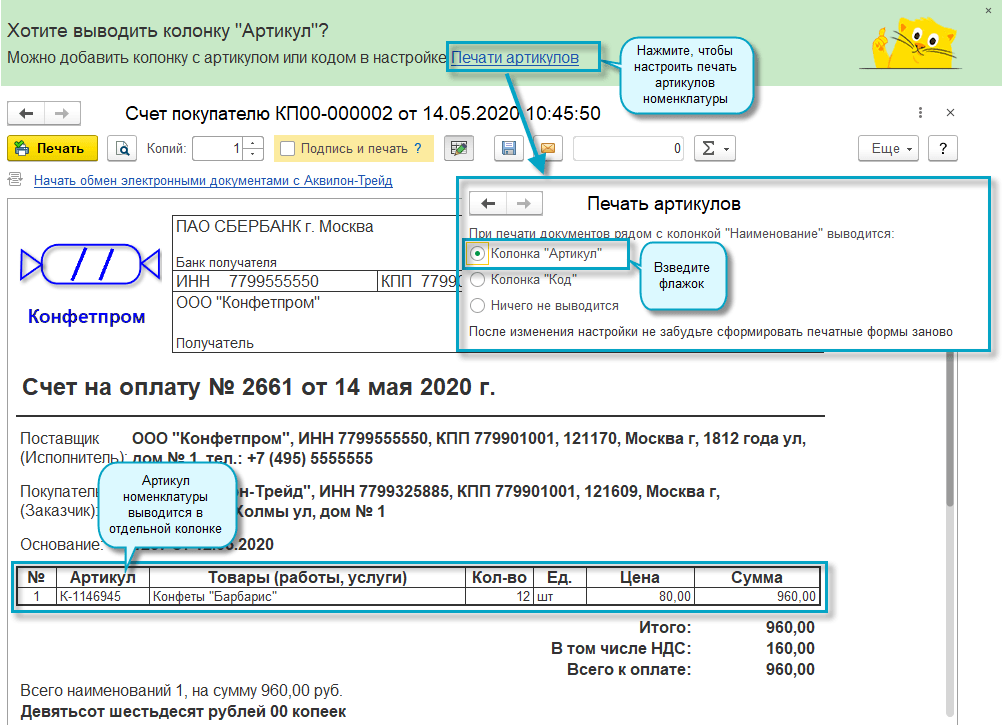Click the Товары (работы, услуги) header

(x=307, y=577)
